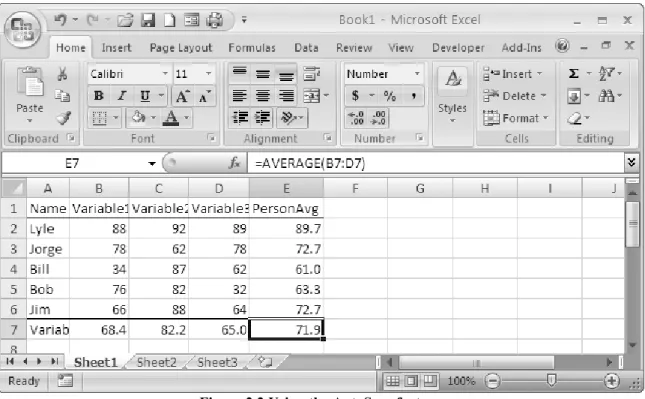The image size is (645, 399).
Task: Click the zoom slider handle
Action: [x=551, y=380]
